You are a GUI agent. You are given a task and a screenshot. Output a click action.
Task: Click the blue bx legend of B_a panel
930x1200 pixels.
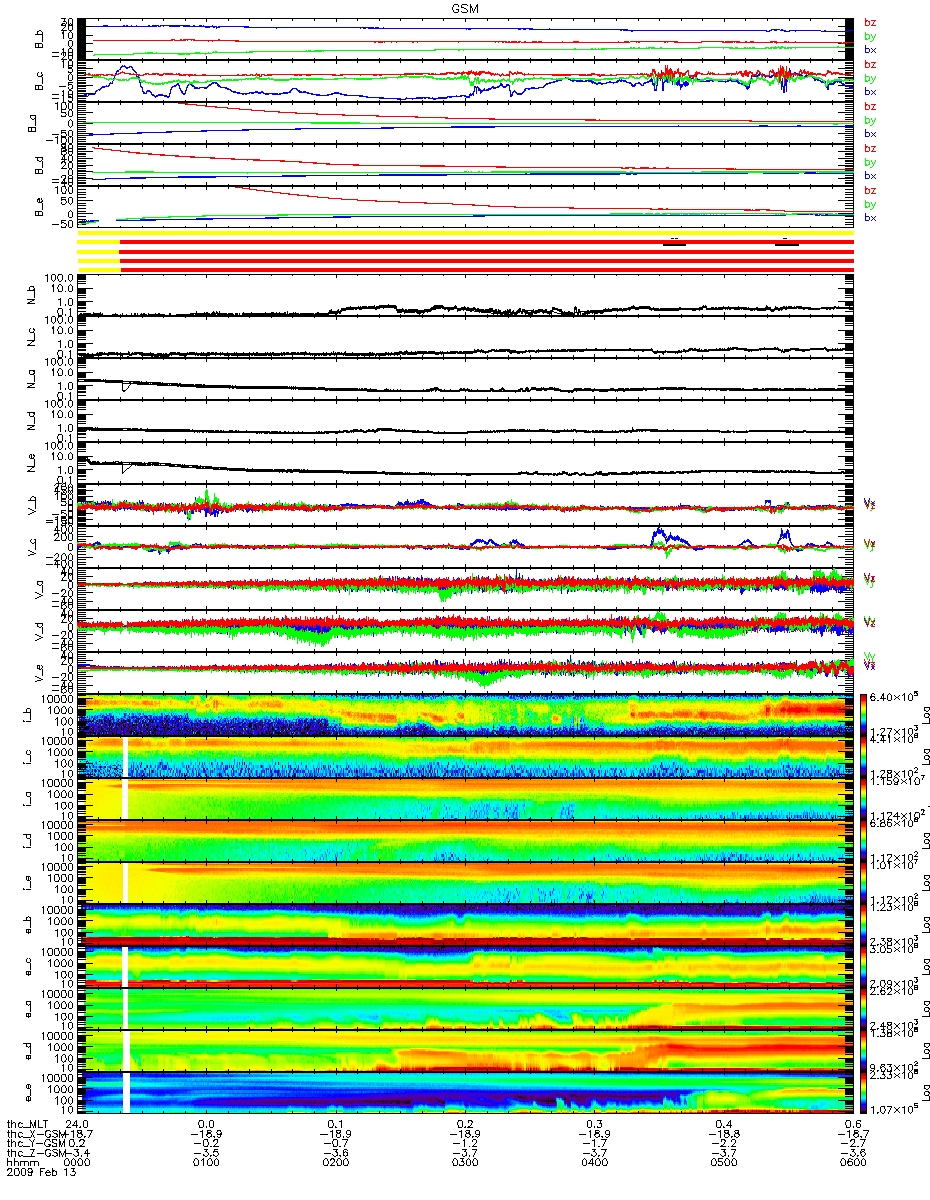coord(870,133)
